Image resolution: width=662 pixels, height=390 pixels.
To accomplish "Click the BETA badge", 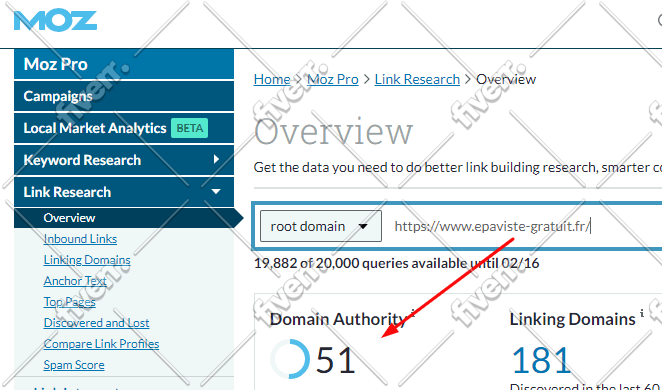I will point(190,128).
